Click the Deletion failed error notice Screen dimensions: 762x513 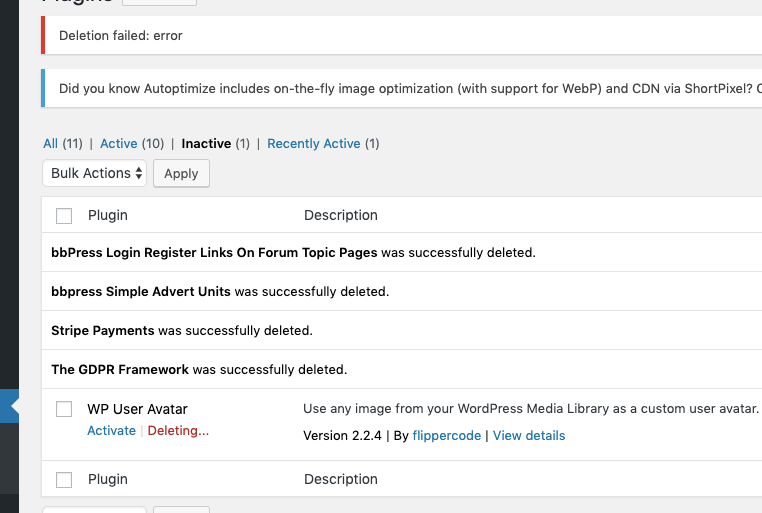pos(121,36)
